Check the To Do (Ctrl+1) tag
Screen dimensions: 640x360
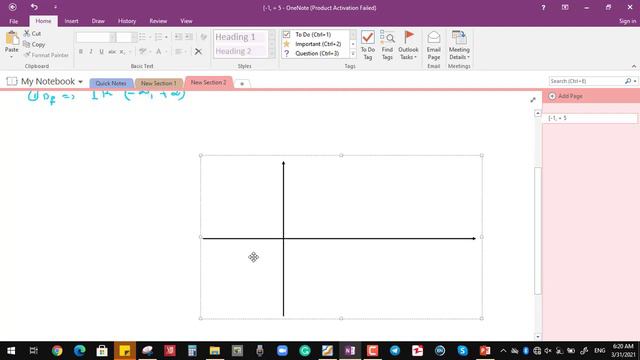click(x=313, y=34)
